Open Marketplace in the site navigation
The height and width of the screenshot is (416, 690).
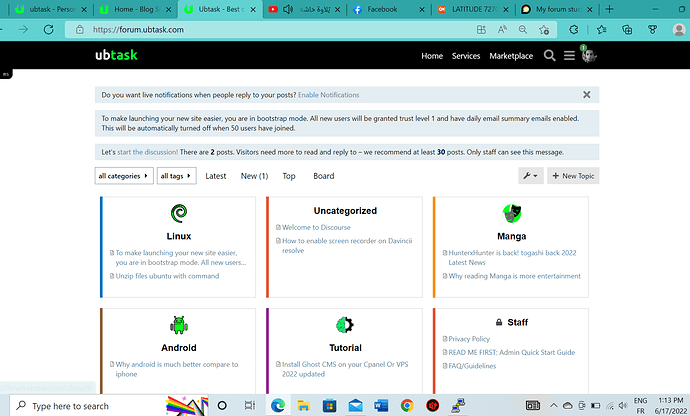coord(511,56)
